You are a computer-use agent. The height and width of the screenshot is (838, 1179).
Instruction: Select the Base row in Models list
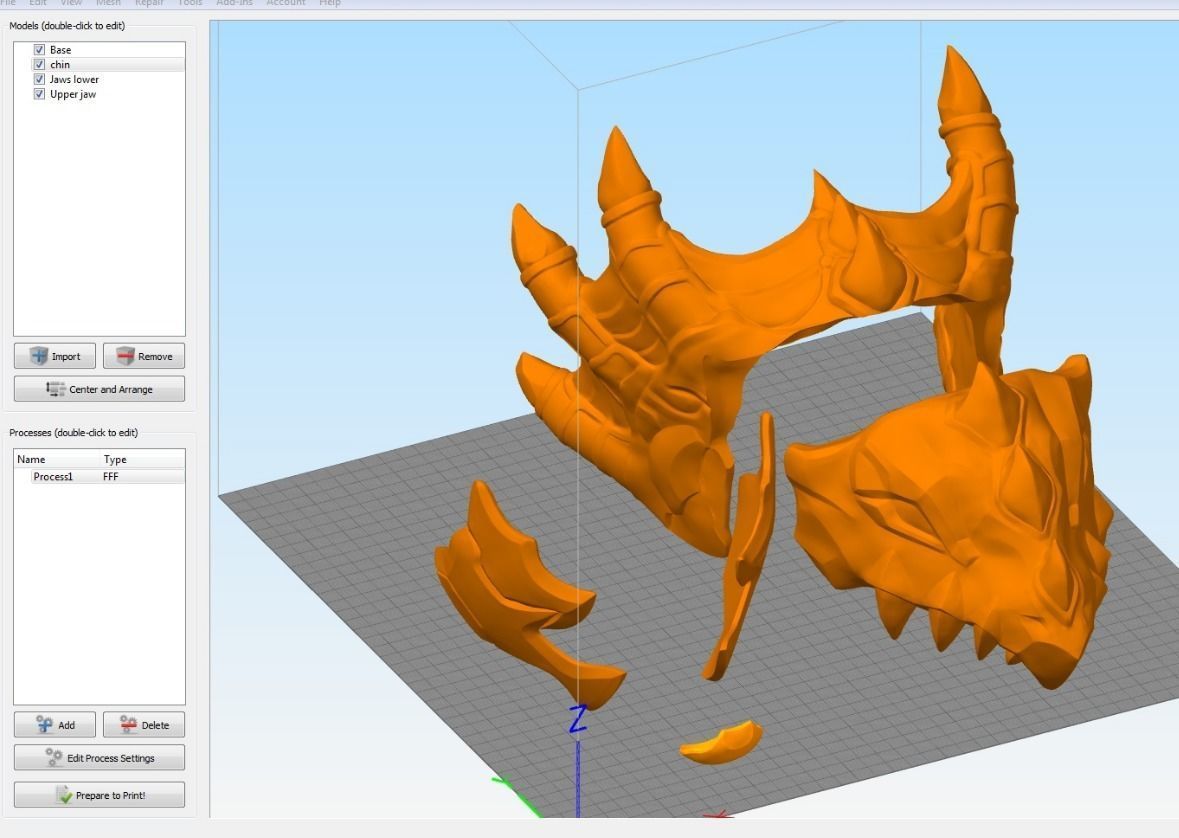(99, 50)
